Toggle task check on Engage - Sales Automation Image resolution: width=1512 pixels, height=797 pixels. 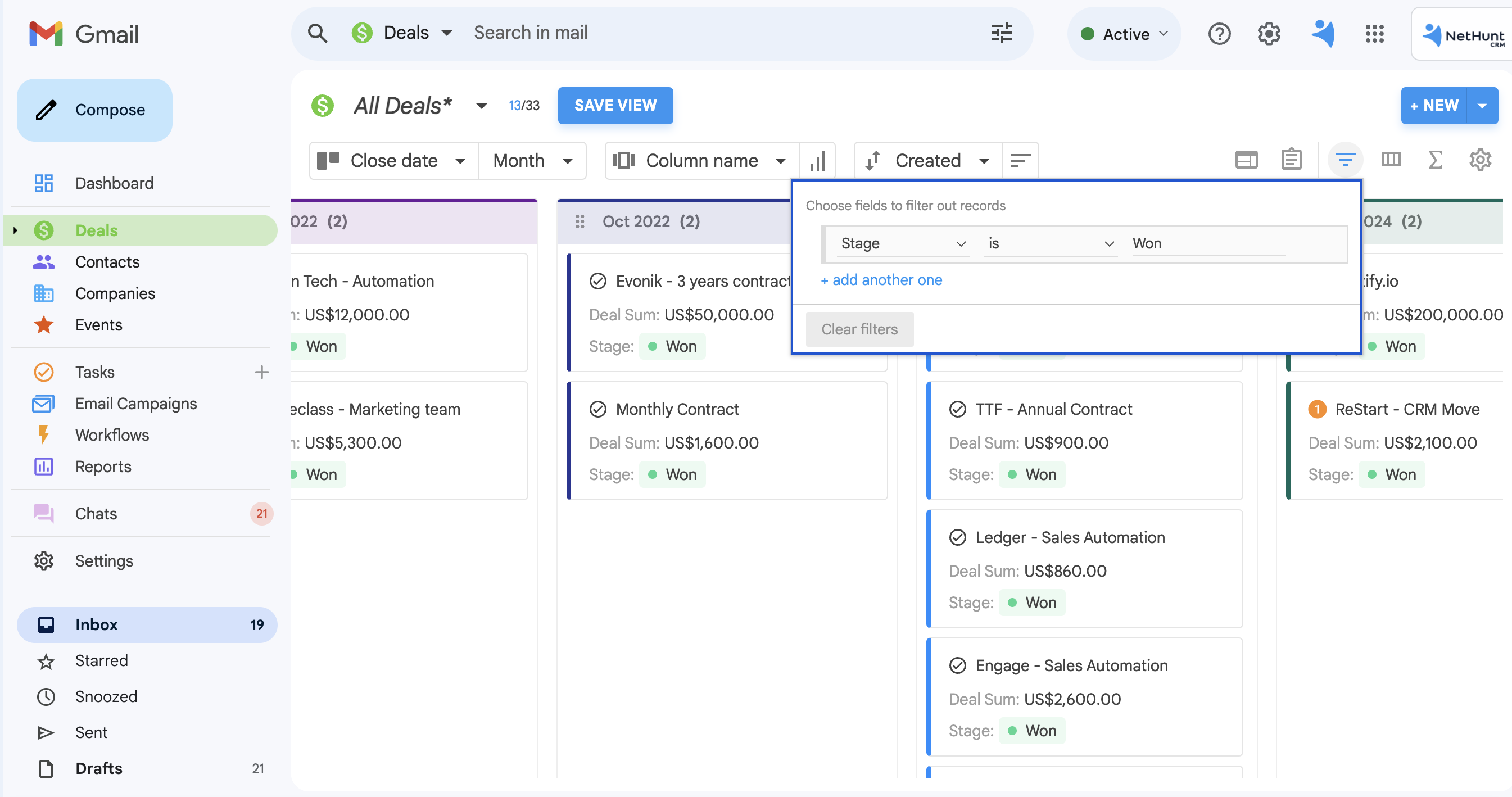point(957,665)
